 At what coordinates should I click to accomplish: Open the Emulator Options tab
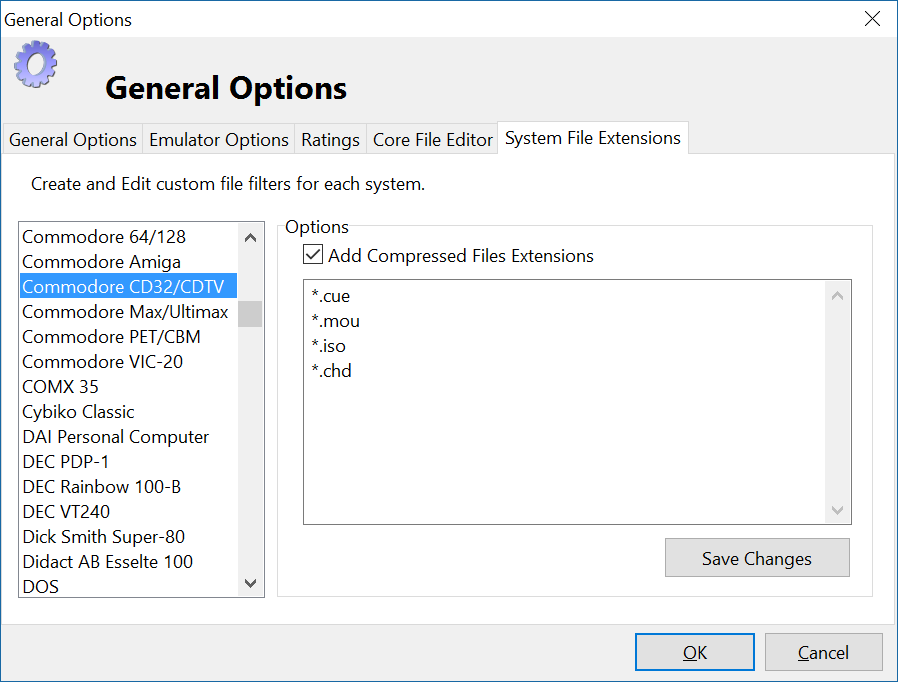click(x=219, y=140)
